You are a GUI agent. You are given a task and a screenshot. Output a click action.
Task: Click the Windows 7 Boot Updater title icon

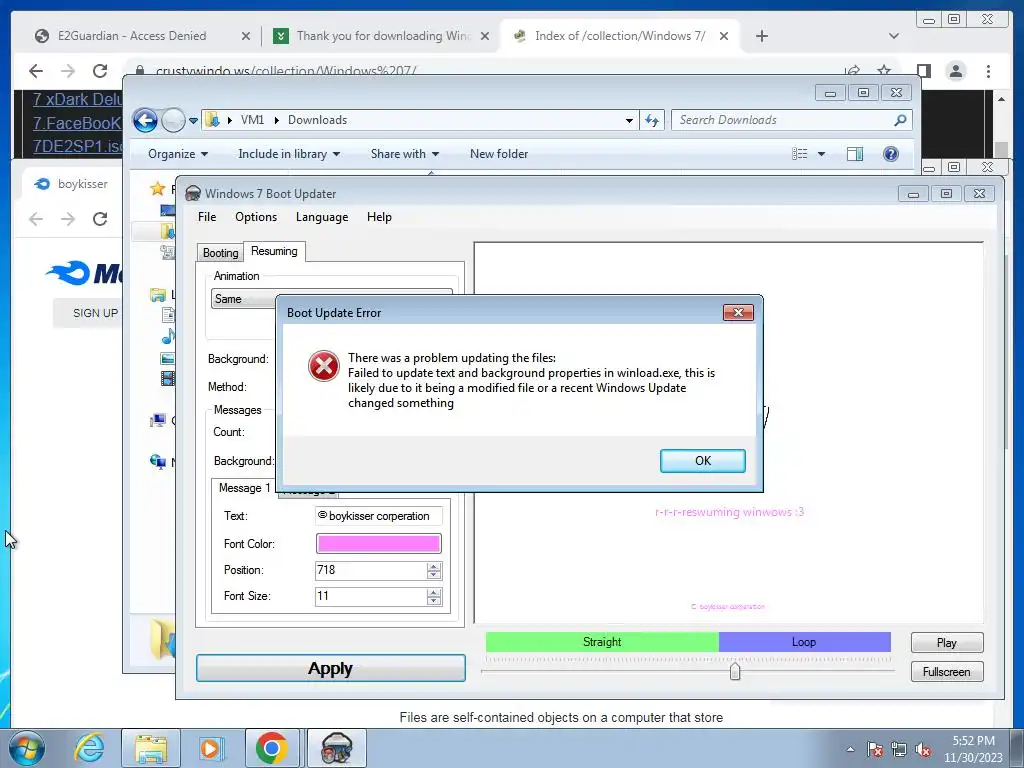(x=193, y=193)
